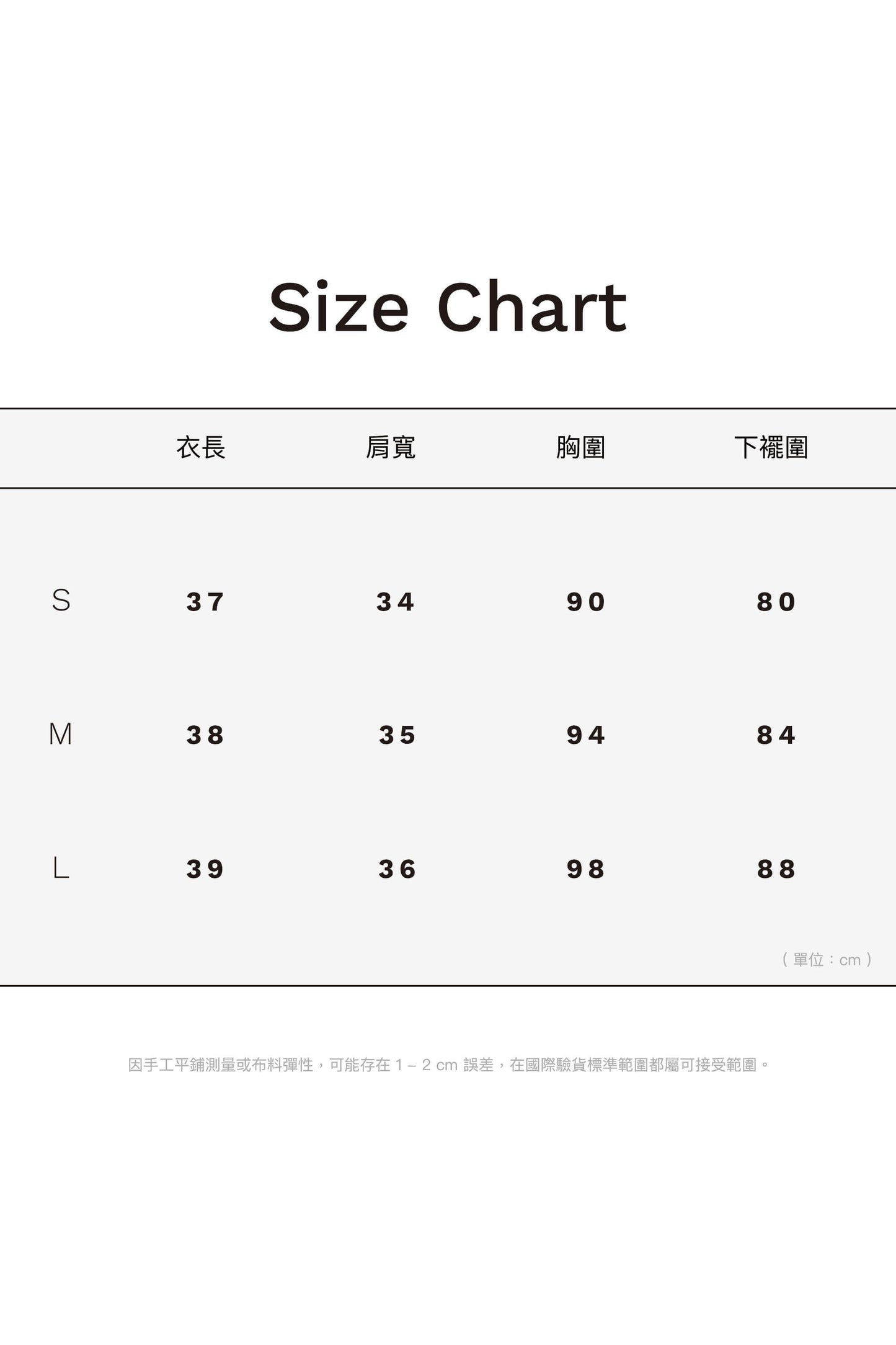Select the L size row label
Image resolution: width=896 pixels, height=1345 pixels.
coord(61,868)
